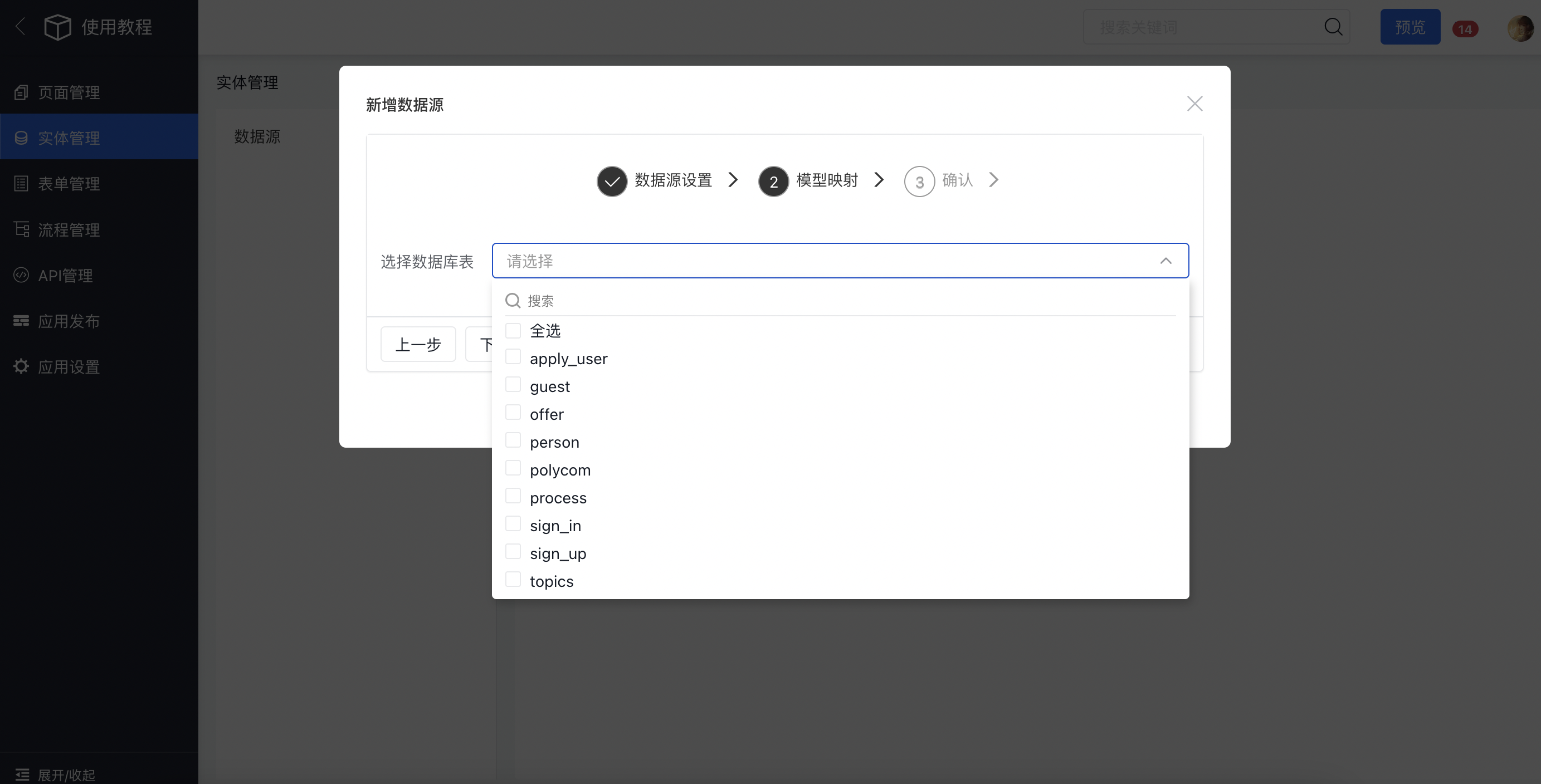This screenshot has width=1541, height=784.
Task: Click the red 14 notification badge
Action: tap(1465, 29)
